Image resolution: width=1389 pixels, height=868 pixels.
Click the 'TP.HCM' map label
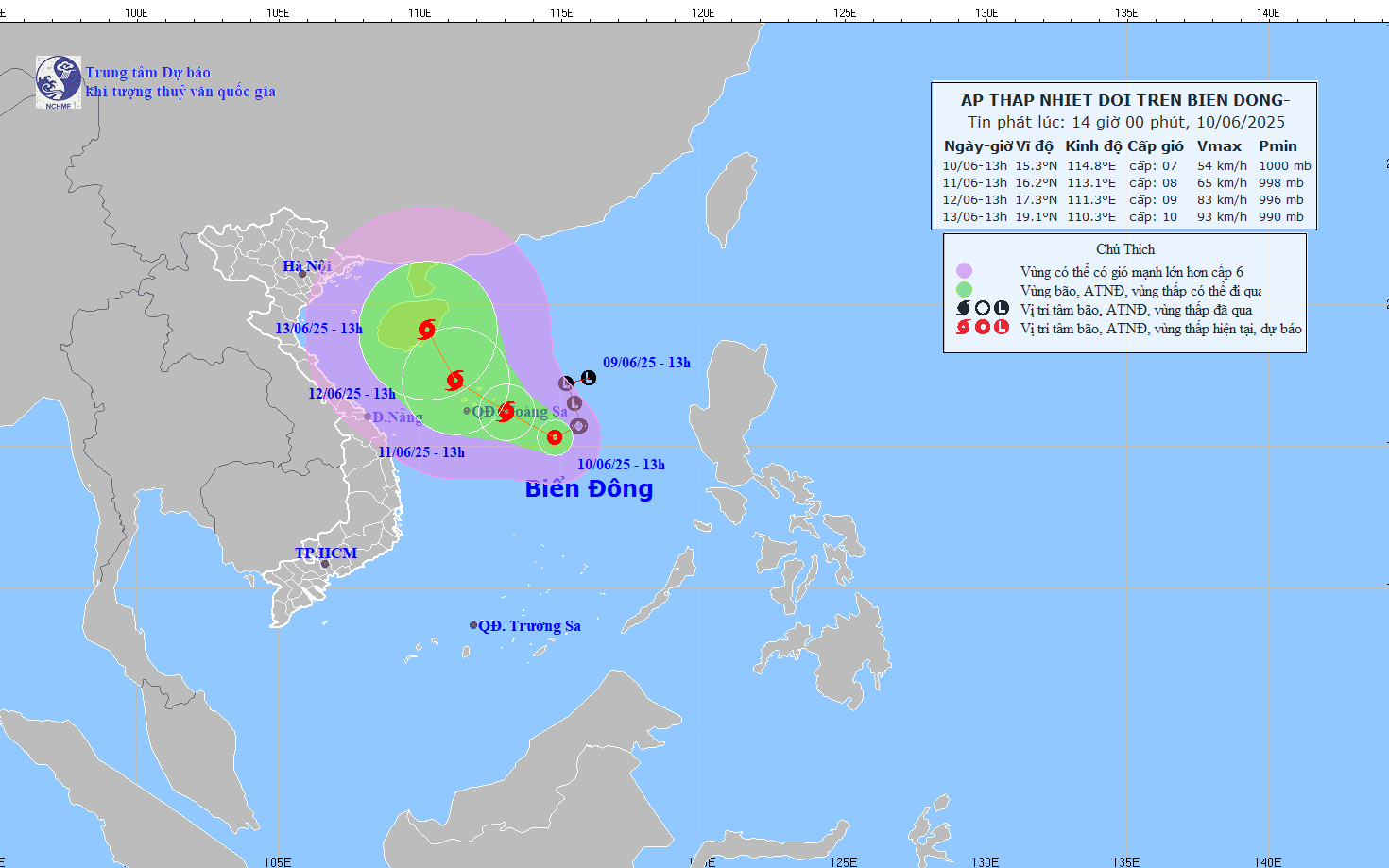point(326,553)
